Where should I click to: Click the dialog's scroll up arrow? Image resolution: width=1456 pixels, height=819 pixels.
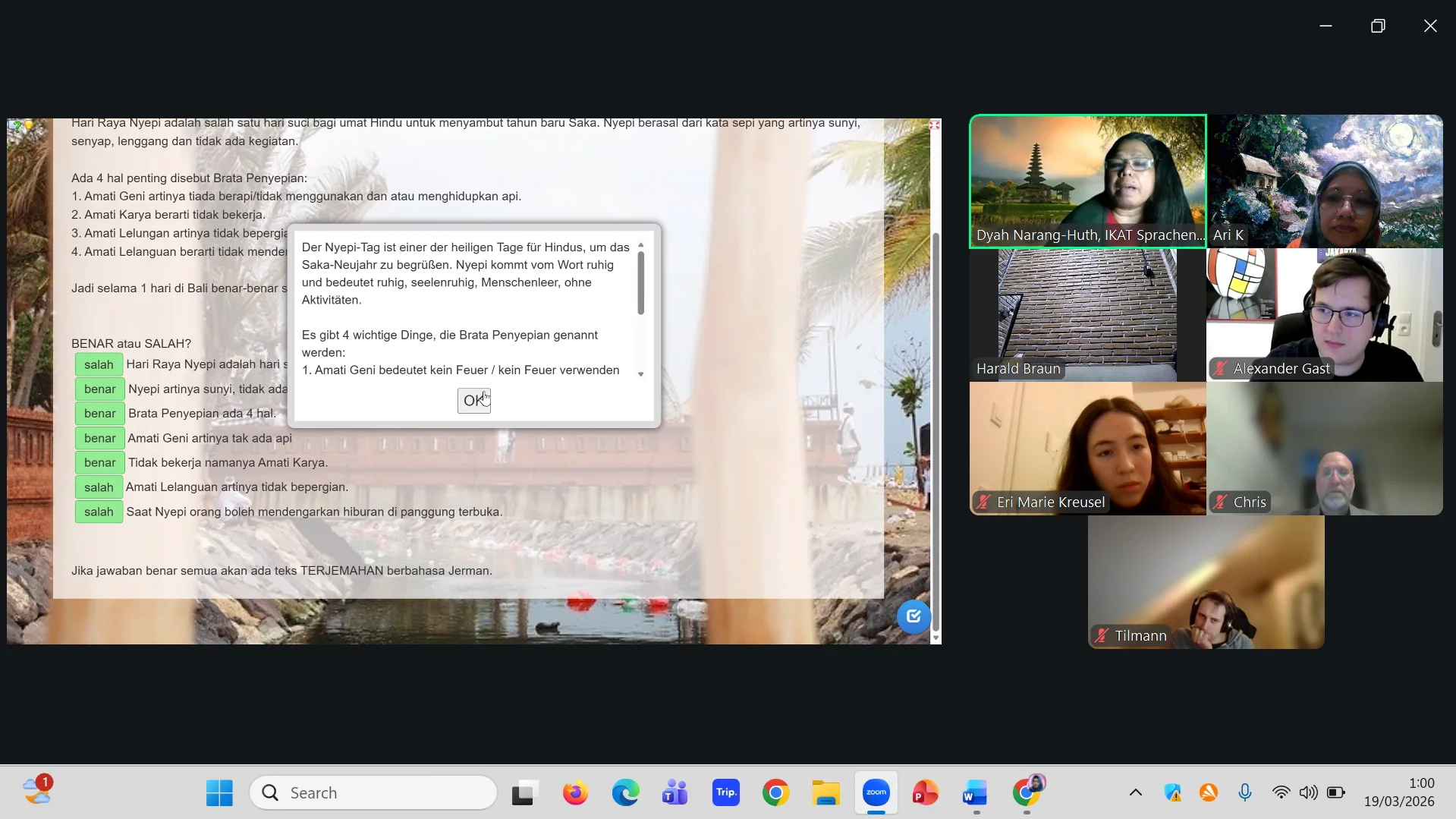(x=641, y=245)
